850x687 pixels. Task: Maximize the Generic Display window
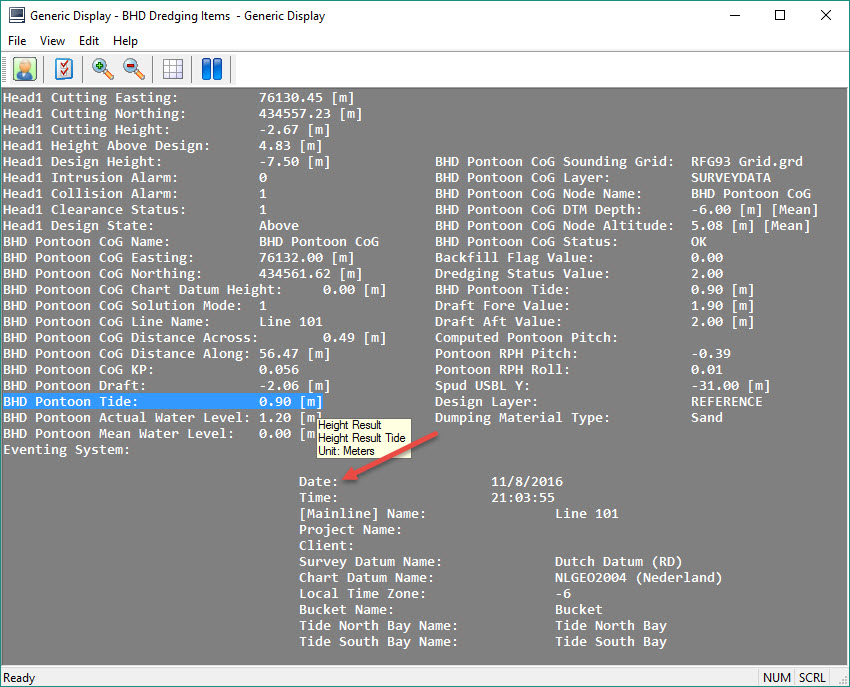[x=780, y=16]
